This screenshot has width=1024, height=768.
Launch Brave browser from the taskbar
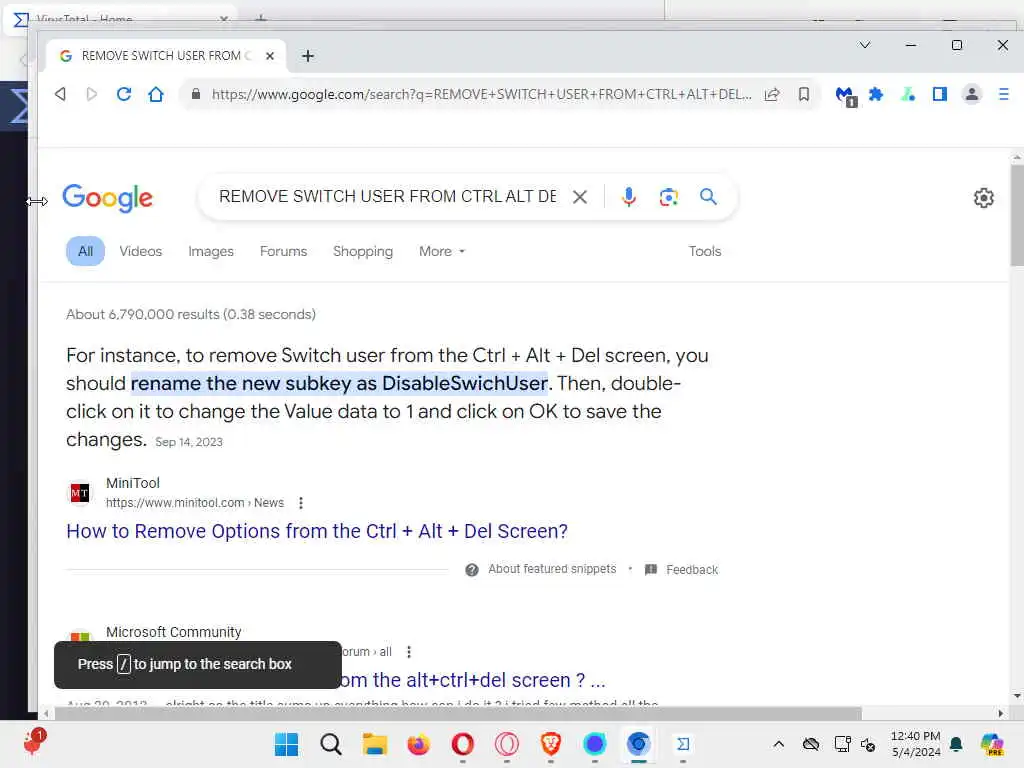click(551, 744)
